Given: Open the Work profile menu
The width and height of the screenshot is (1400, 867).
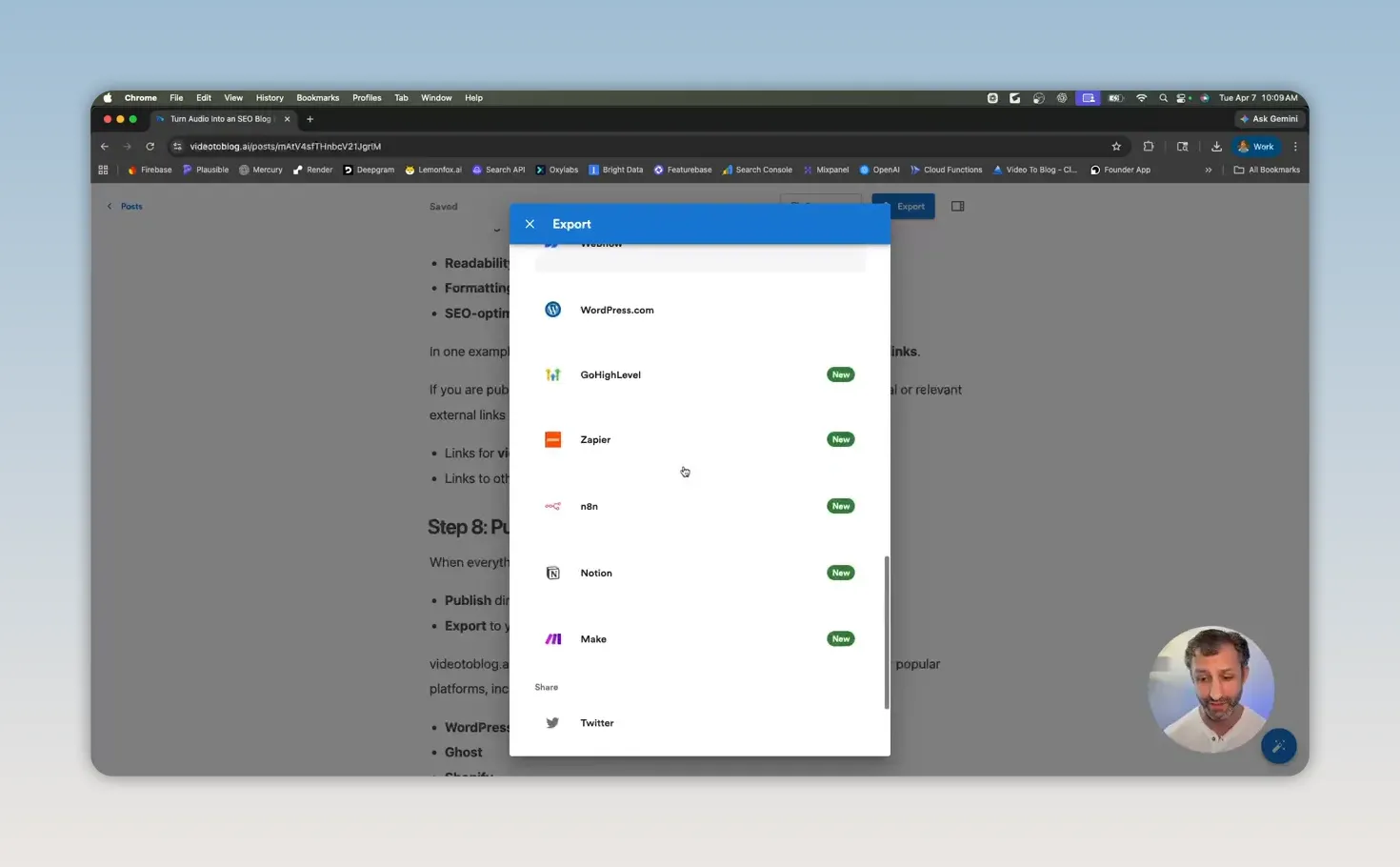Looking at the screenshot, I should point(1256,147).
